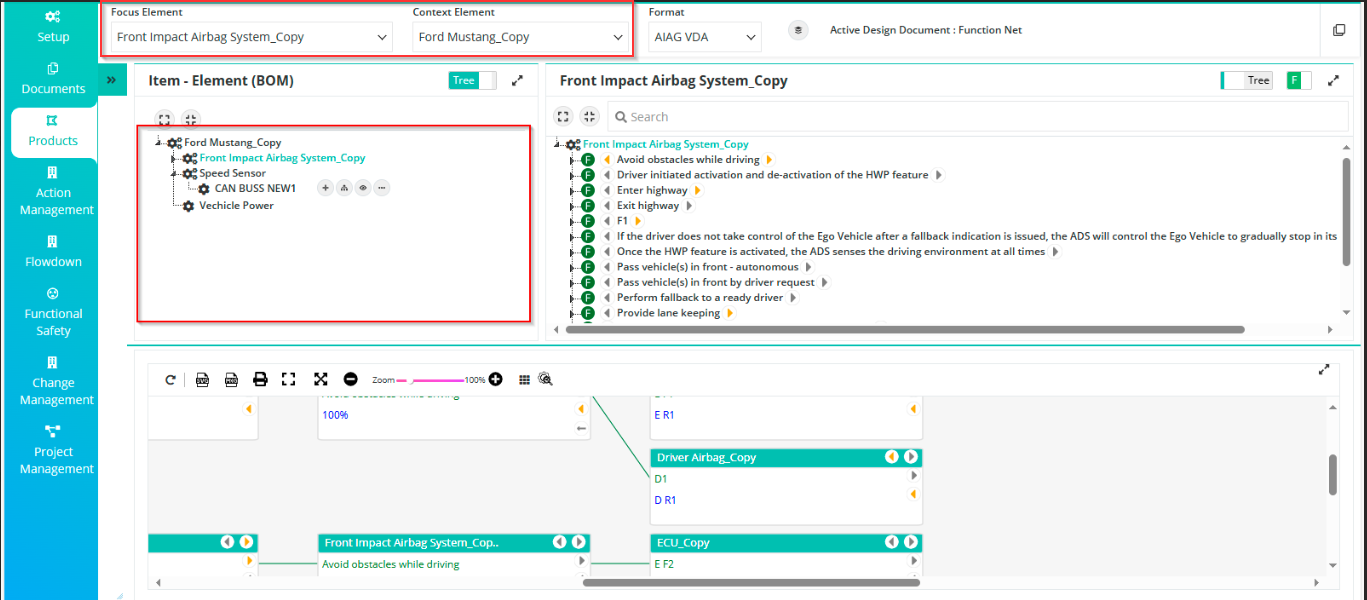The image size is (1367, 600).
Task: Click orange right arrow after 'F1'
Action: click(638, 221)
